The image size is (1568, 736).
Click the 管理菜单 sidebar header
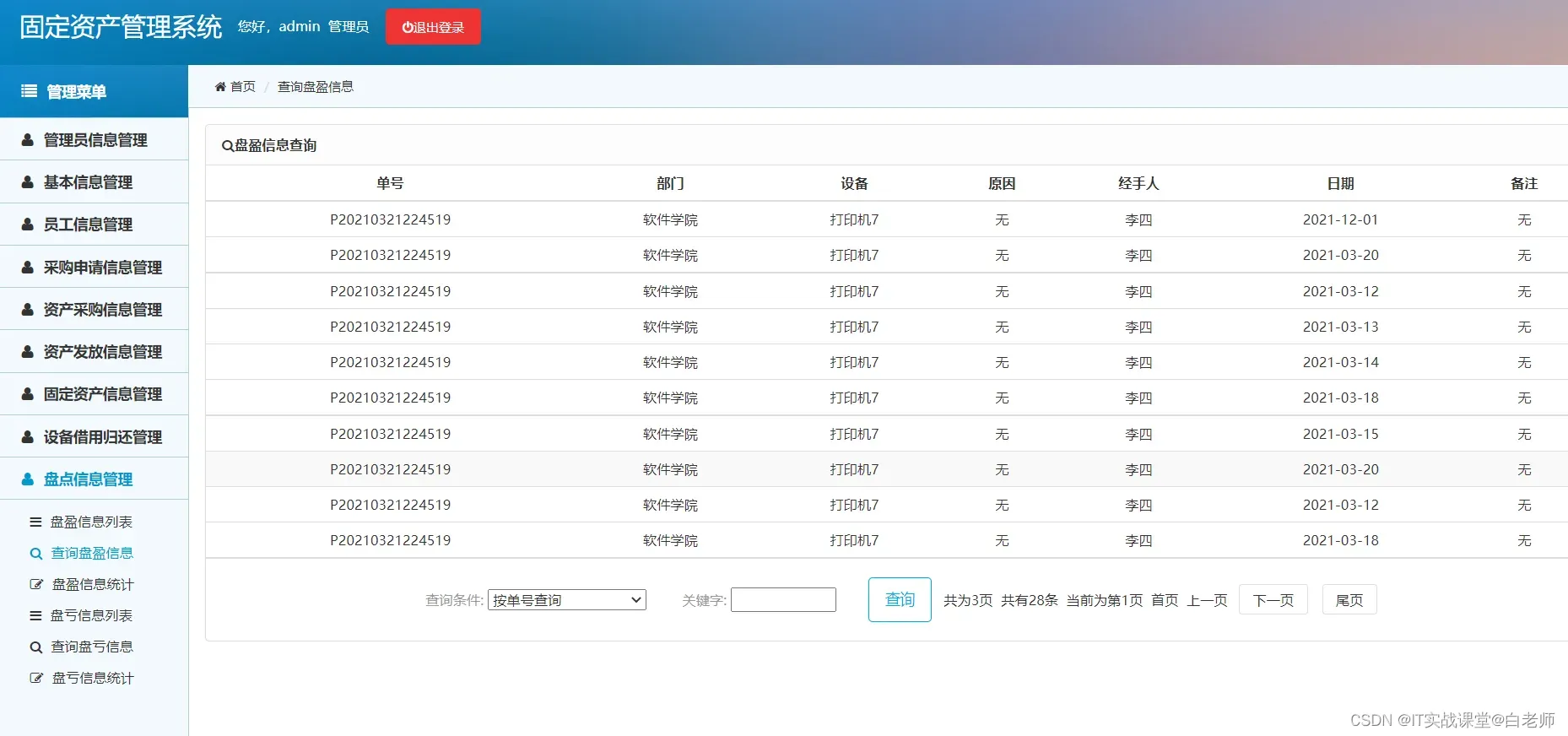pos(94,91)
